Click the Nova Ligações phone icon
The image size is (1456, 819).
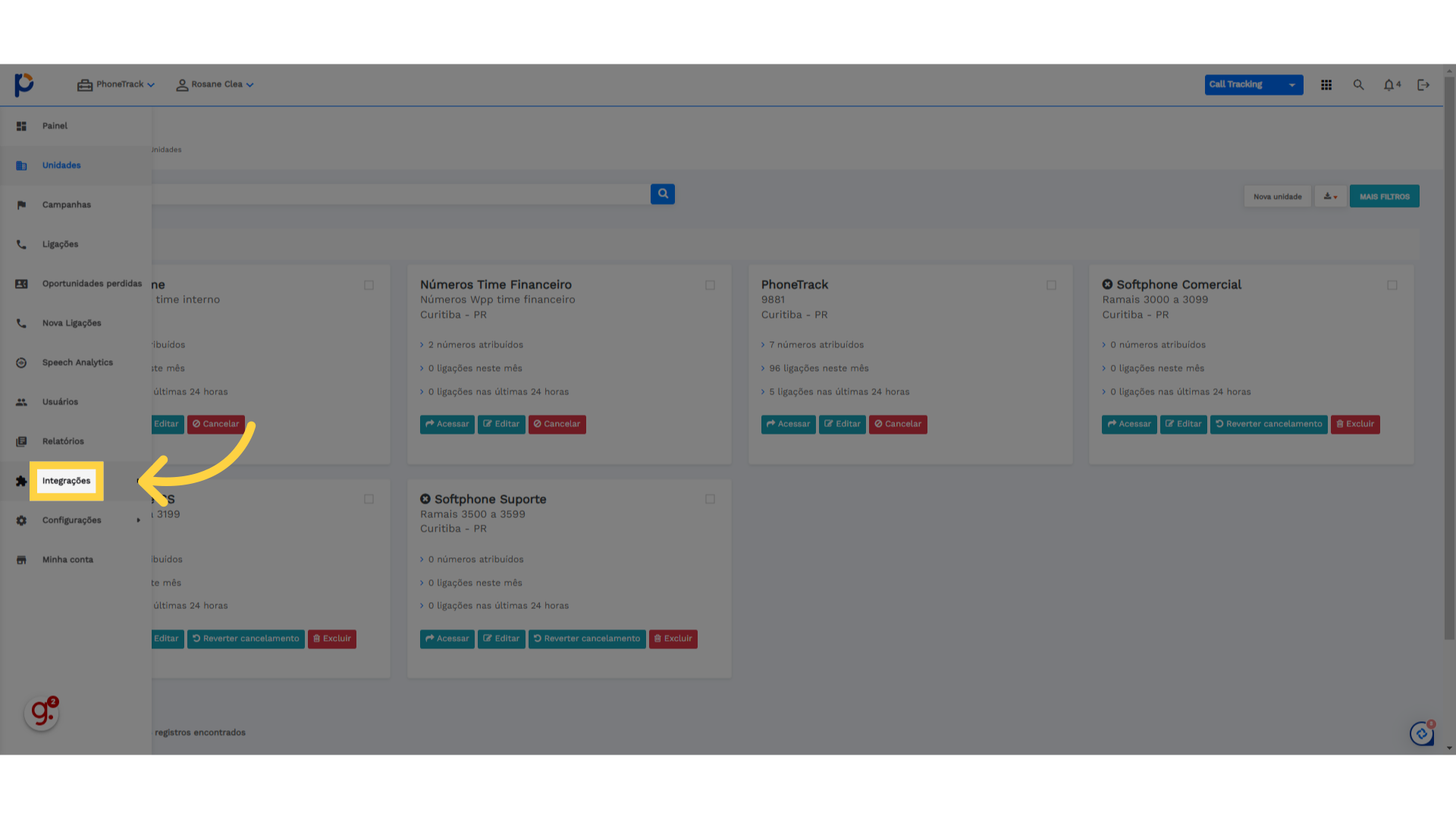click(x=21, y=323)
